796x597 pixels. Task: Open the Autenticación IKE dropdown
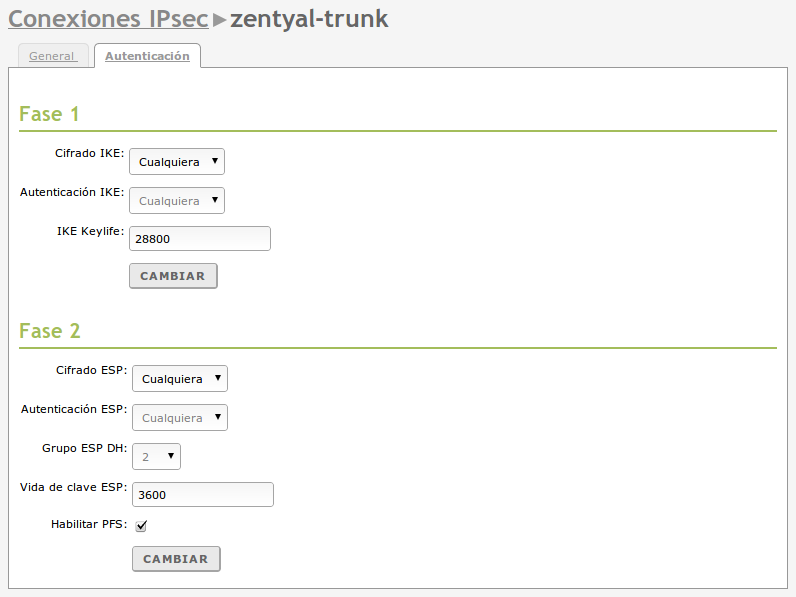point(177,201)
